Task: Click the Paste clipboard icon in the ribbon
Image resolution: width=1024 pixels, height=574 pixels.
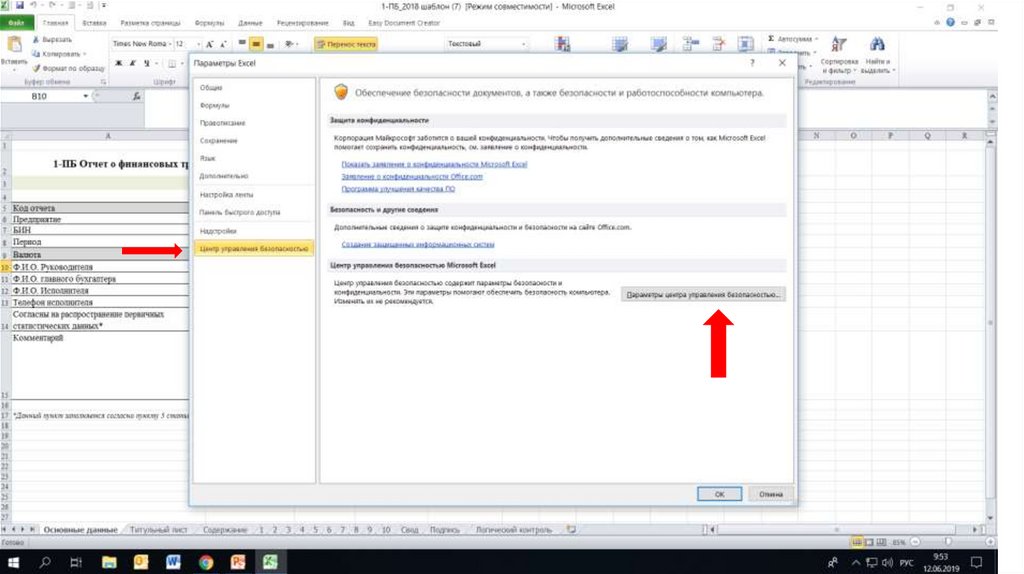Action: click(x=14, y=45)
